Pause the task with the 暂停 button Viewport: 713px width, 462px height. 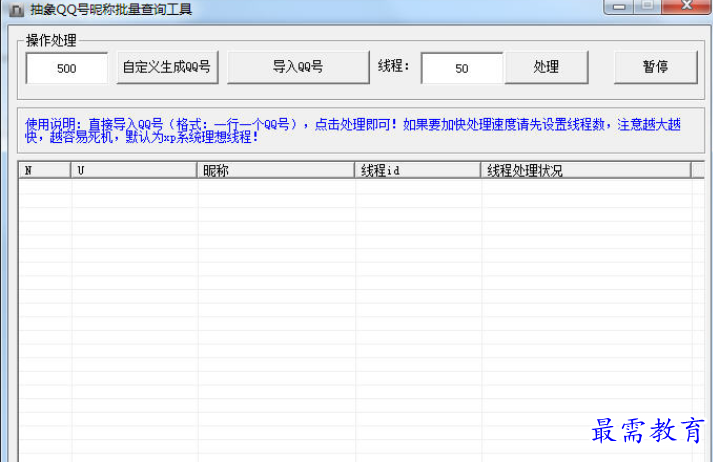[x=656, y=67]
